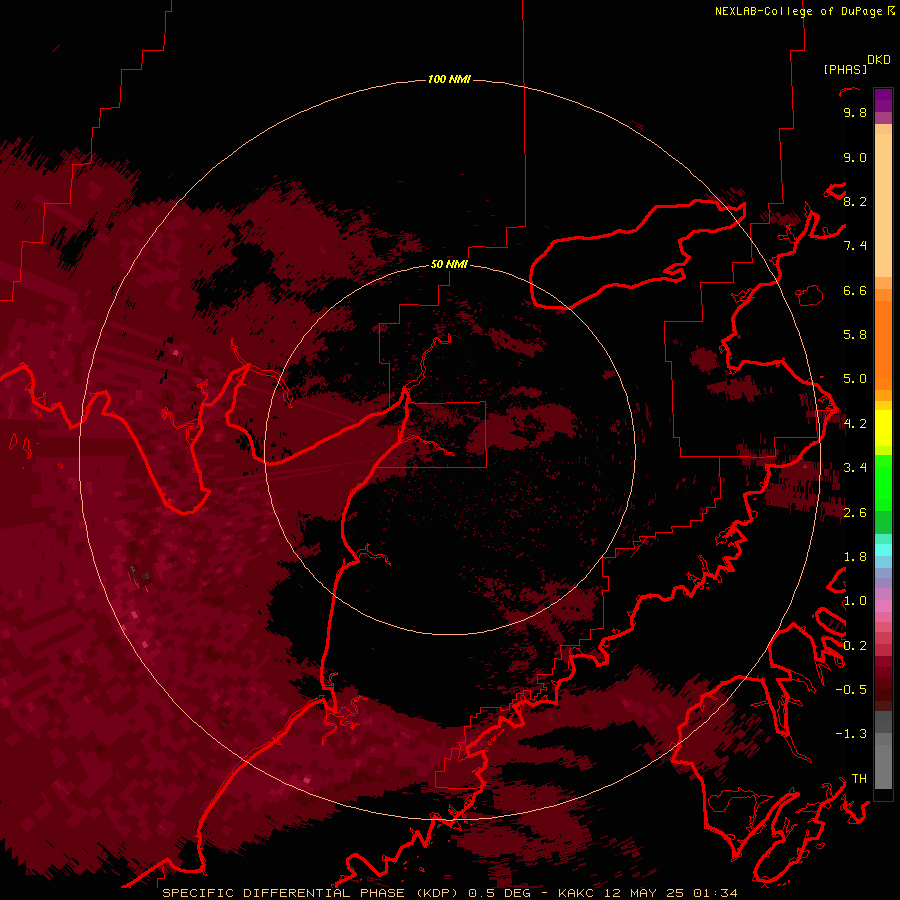This screenshot has height=900, width=900.
Task: Click the DKD legend label
Action: coord(879,60)
